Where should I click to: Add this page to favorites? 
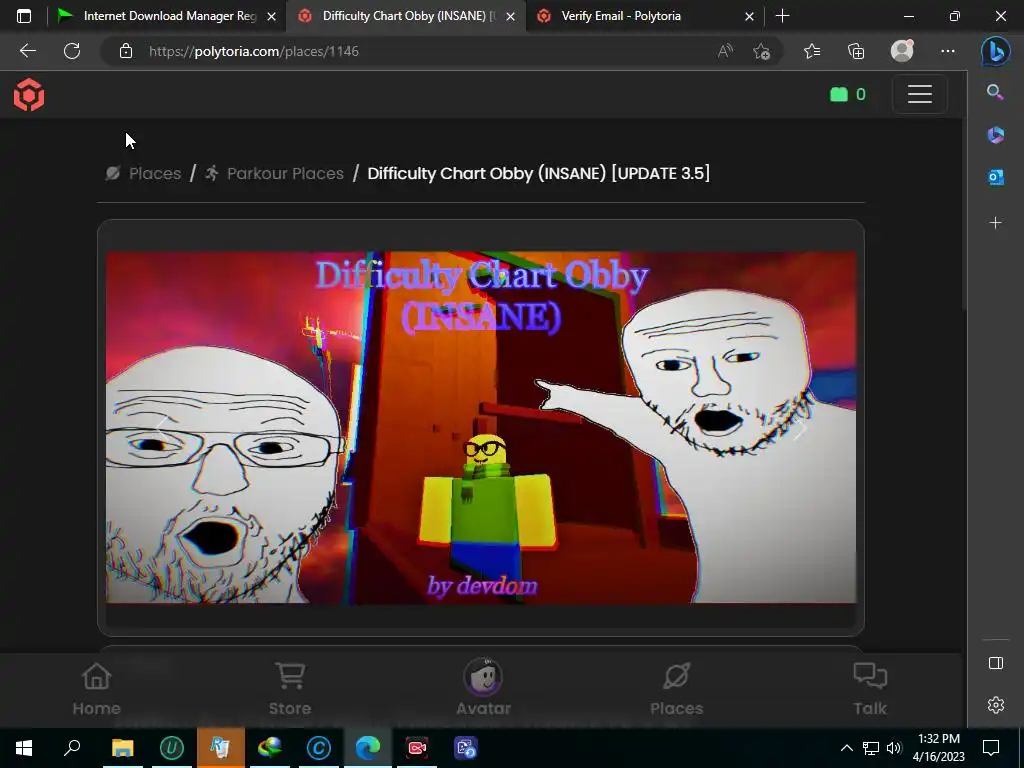(x=761, y=51)
